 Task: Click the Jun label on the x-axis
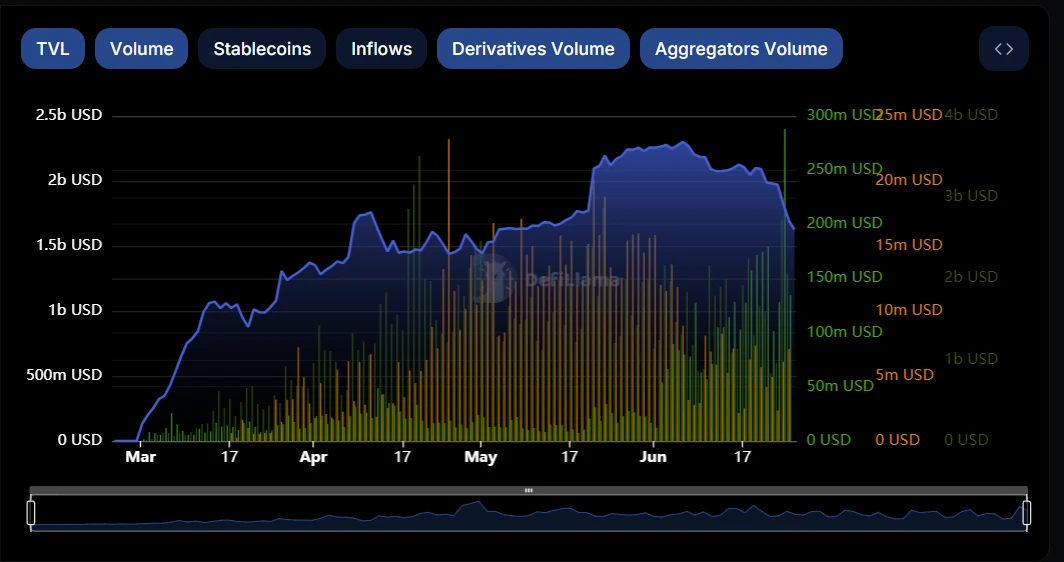pyautogui.click(x=653, y=457)
